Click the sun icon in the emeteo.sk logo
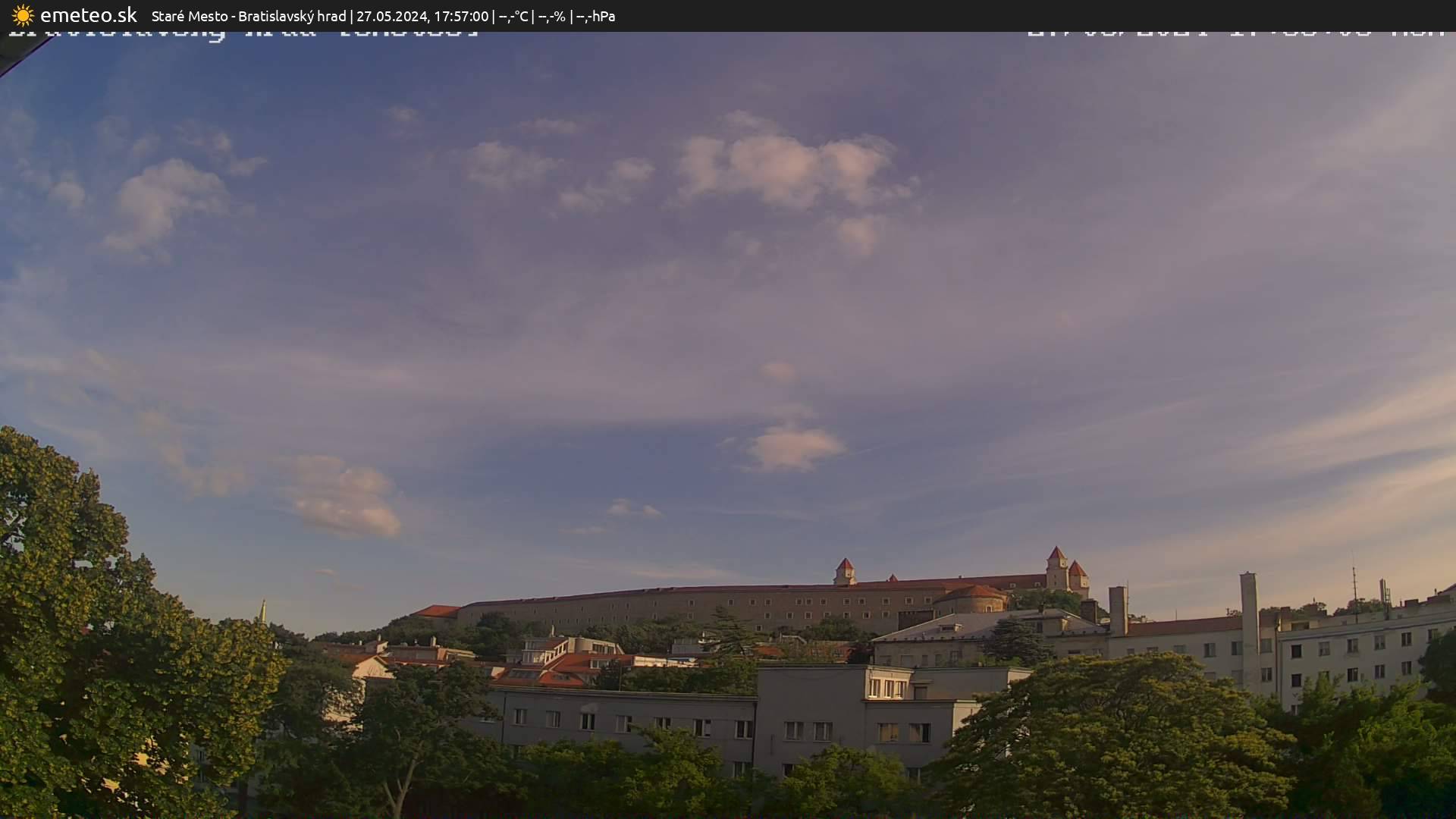The width and height of the screenshot is (1456, 819). tap(23, 15)
